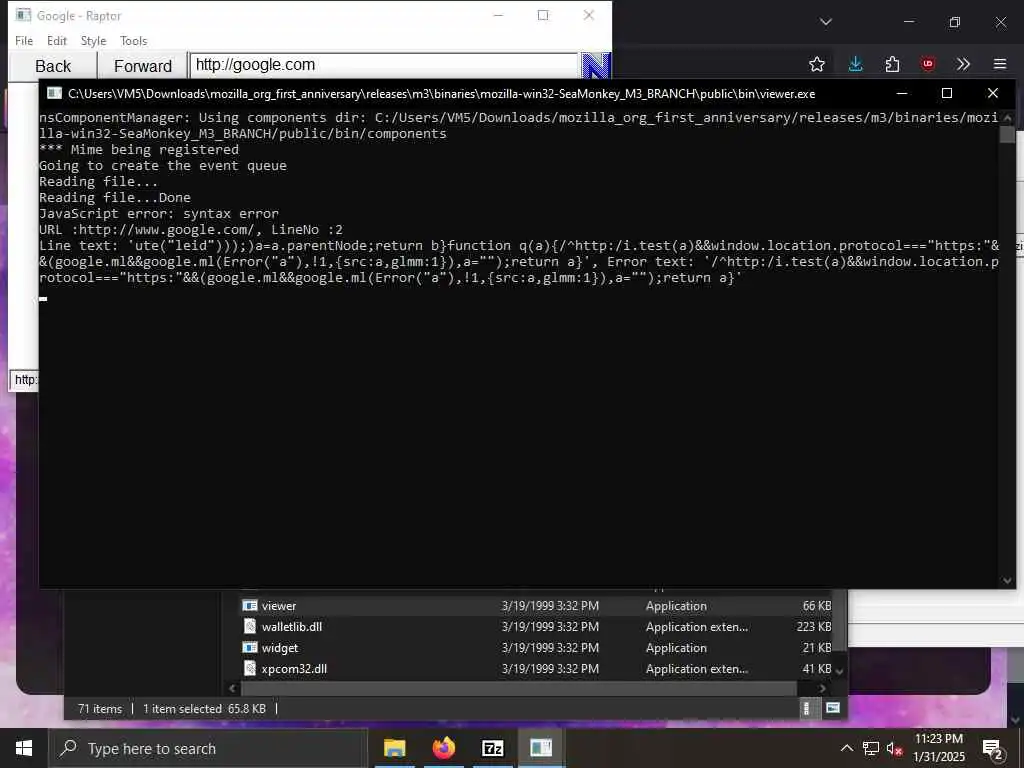The height and width of the screenshot is (768, 1024).
Task: Click the Forward button in Raptor
Action: 142,66
